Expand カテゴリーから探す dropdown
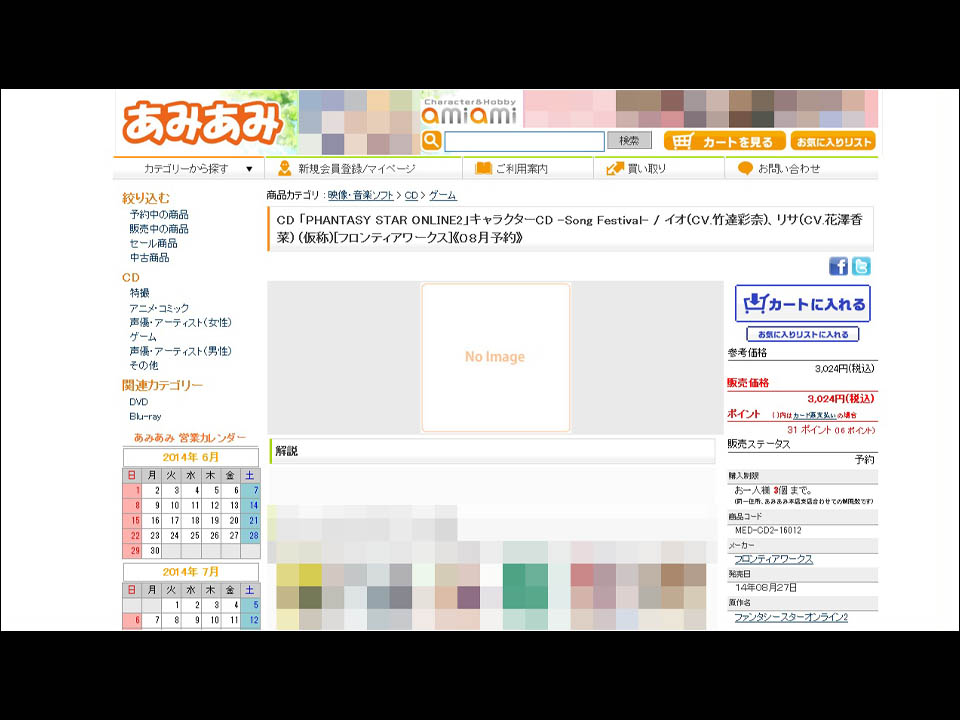 (189, 168)
